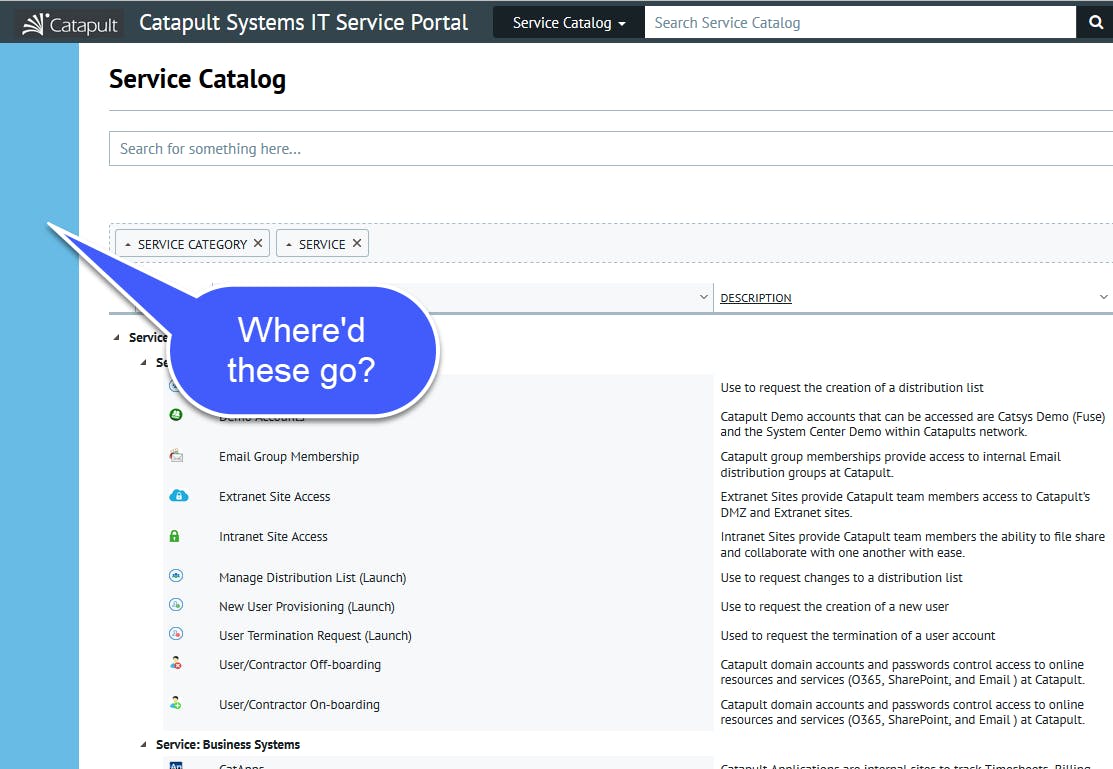Collapse the top Service category group
The width and height of the screenshot is (1113, 769).
pos(116,337)
